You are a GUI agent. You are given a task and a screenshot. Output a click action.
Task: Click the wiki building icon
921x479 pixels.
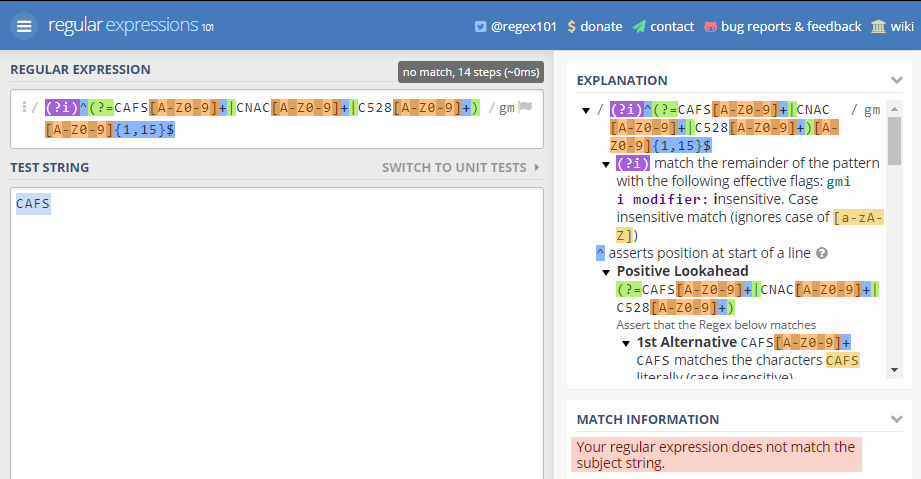878,27
